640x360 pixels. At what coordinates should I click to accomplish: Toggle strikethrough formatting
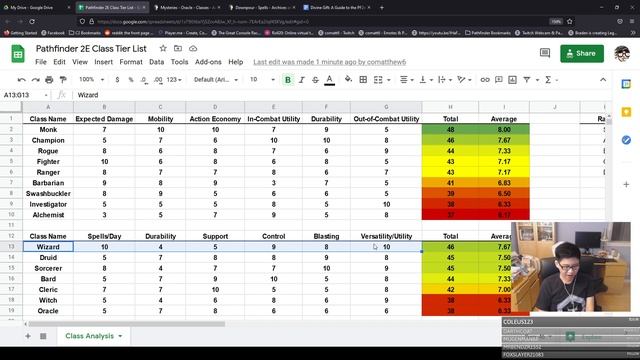pyautogui.click(x=315, y=80)
